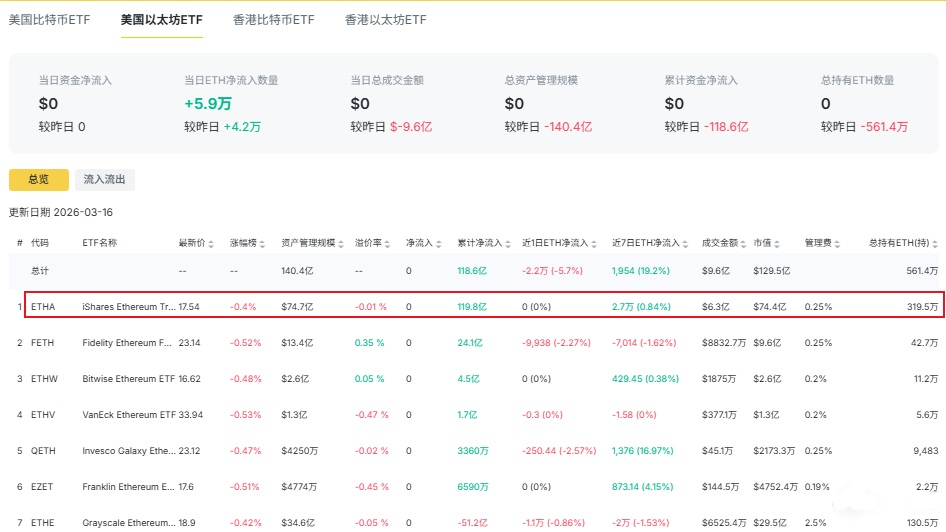Sort by 最新价 column arrows
The height and width of the screenshot is (532, 946).
coord(211,244)
